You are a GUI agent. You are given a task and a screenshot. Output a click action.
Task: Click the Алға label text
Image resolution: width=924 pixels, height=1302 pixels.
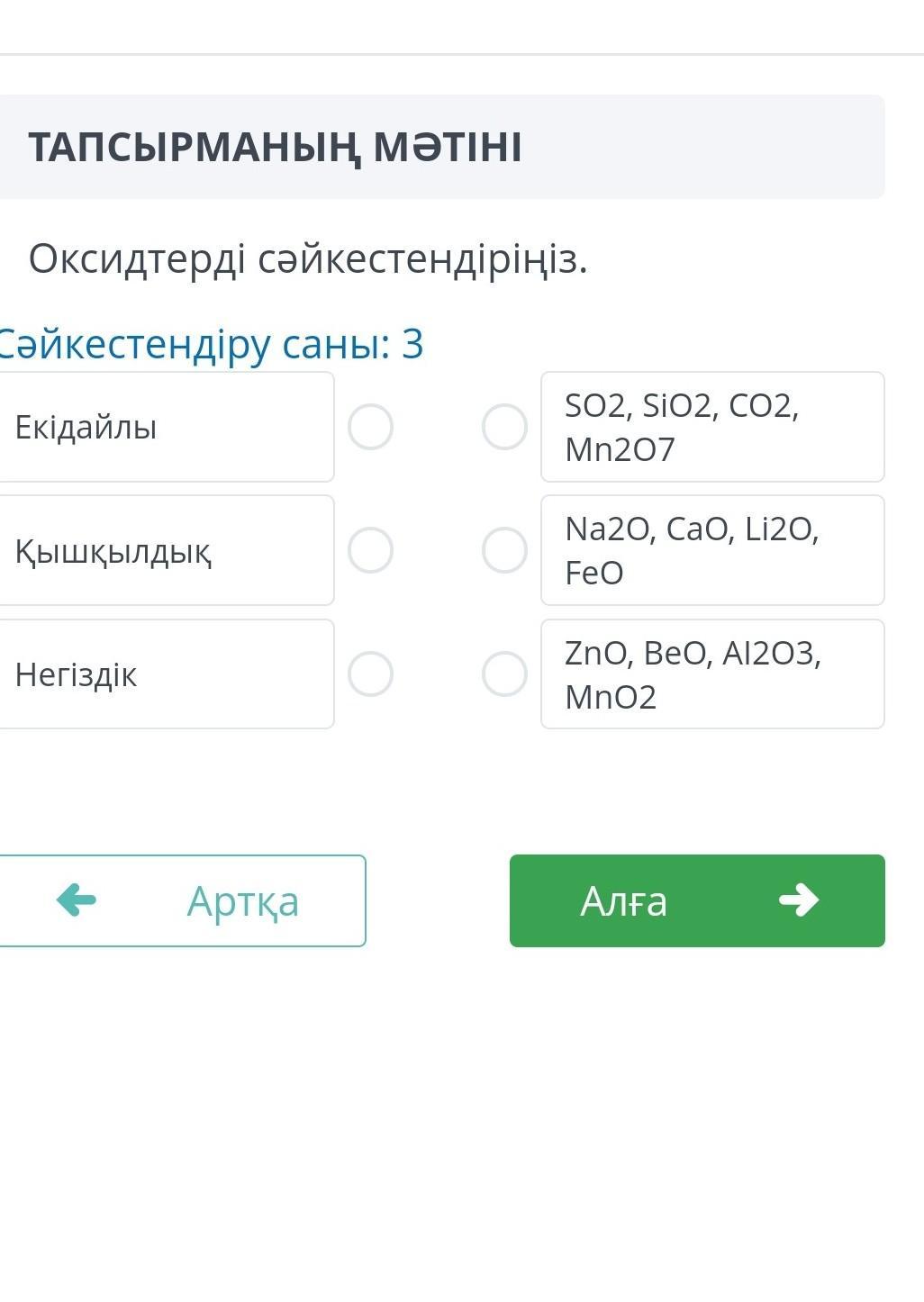tap(623, 900)
